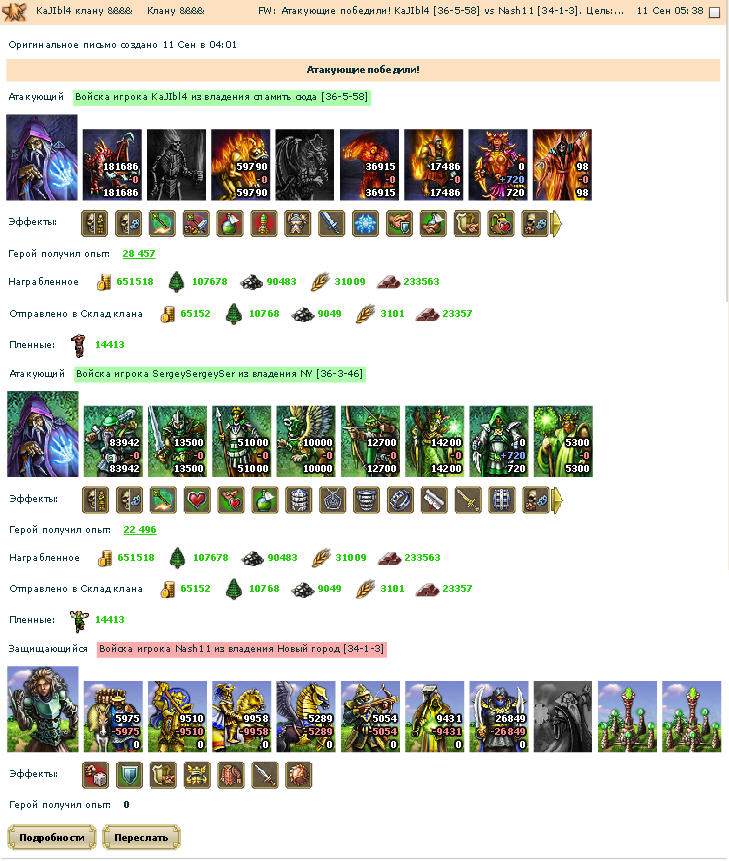The image size is (729, 861).
Task: Open the green KaJIbI4 army label
Action: 222,97
